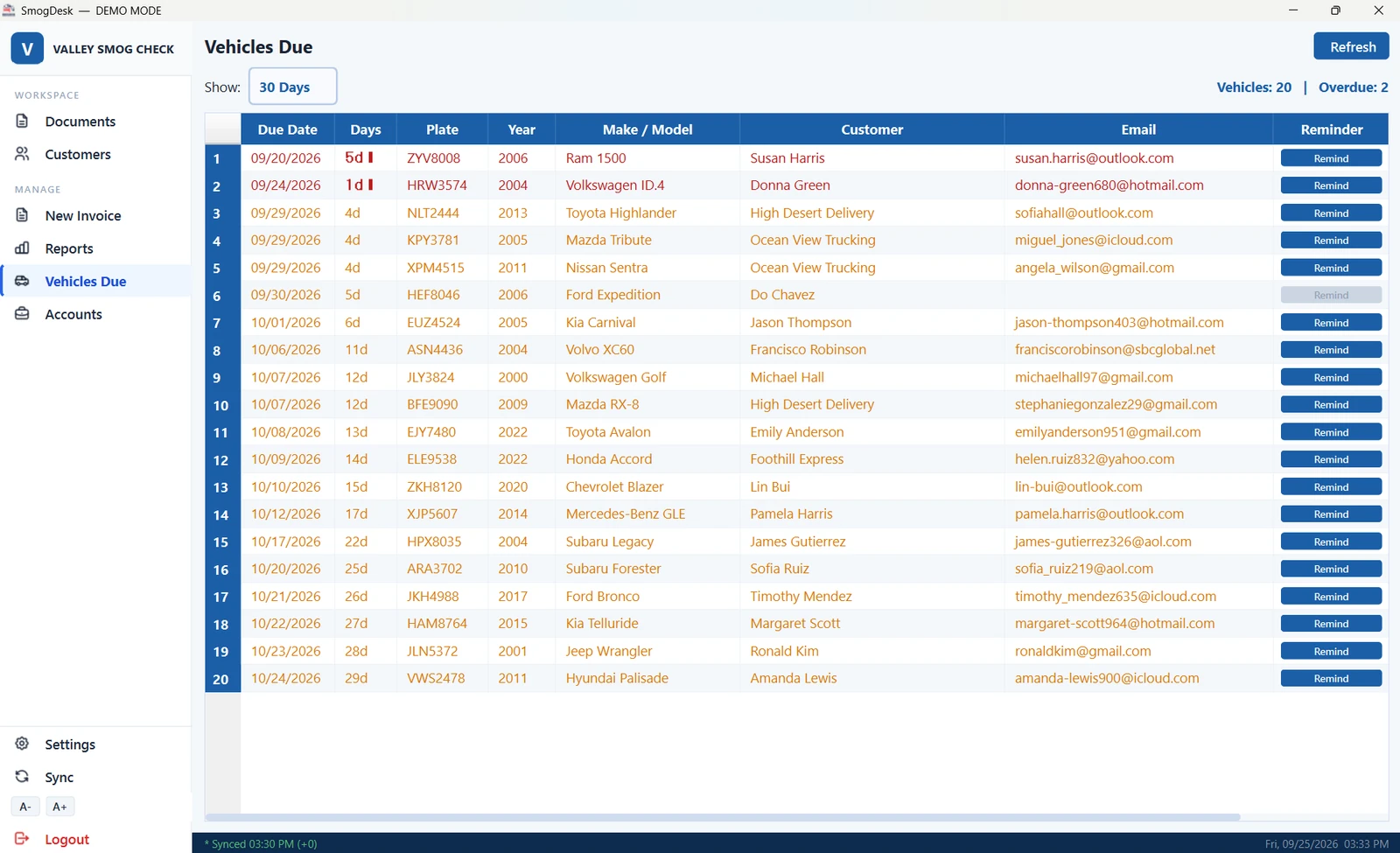
Task: Open Documents via its sidebar icon
Action: coord(23,121)
